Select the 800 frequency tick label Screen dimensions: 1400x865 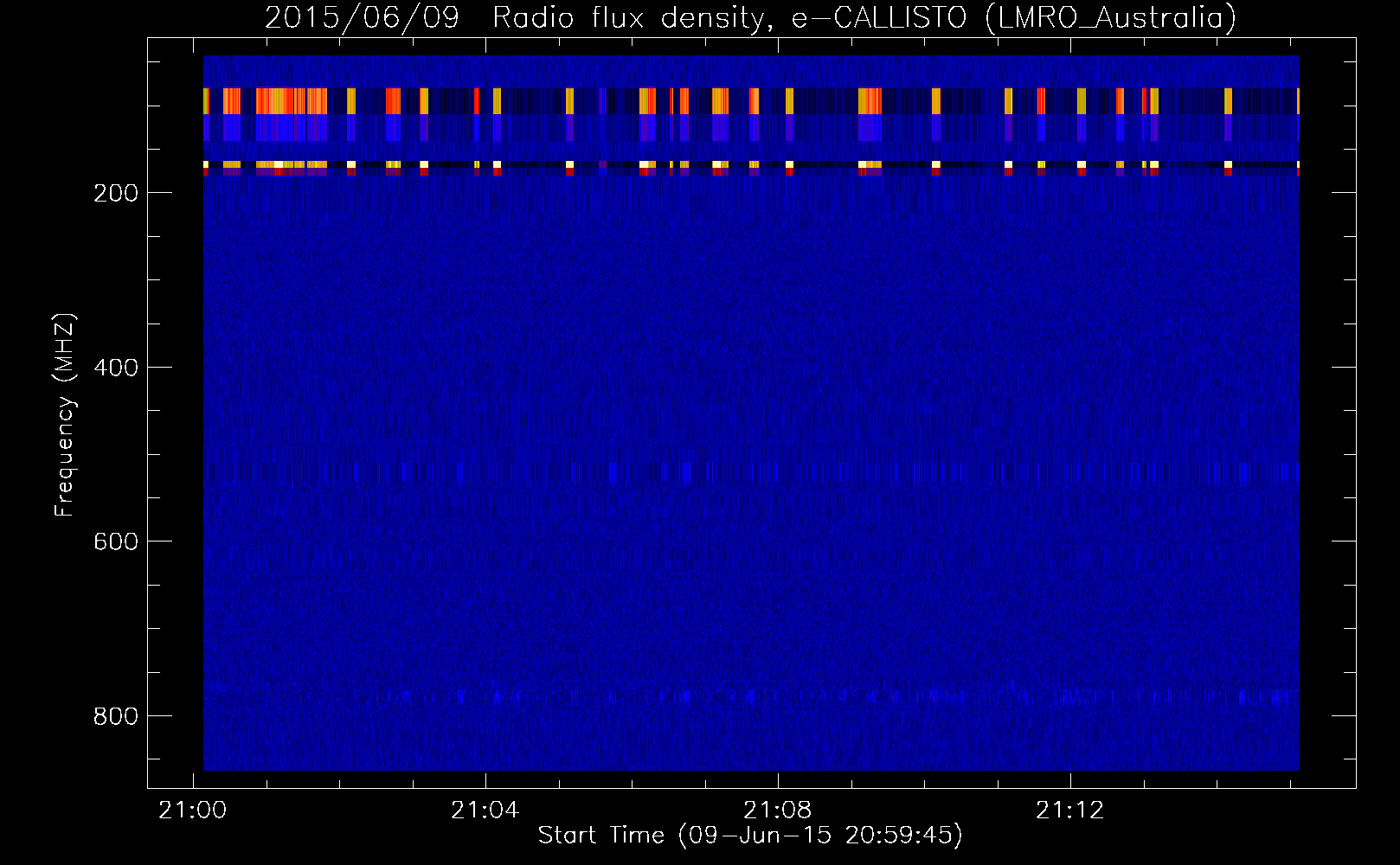[116, 716]
